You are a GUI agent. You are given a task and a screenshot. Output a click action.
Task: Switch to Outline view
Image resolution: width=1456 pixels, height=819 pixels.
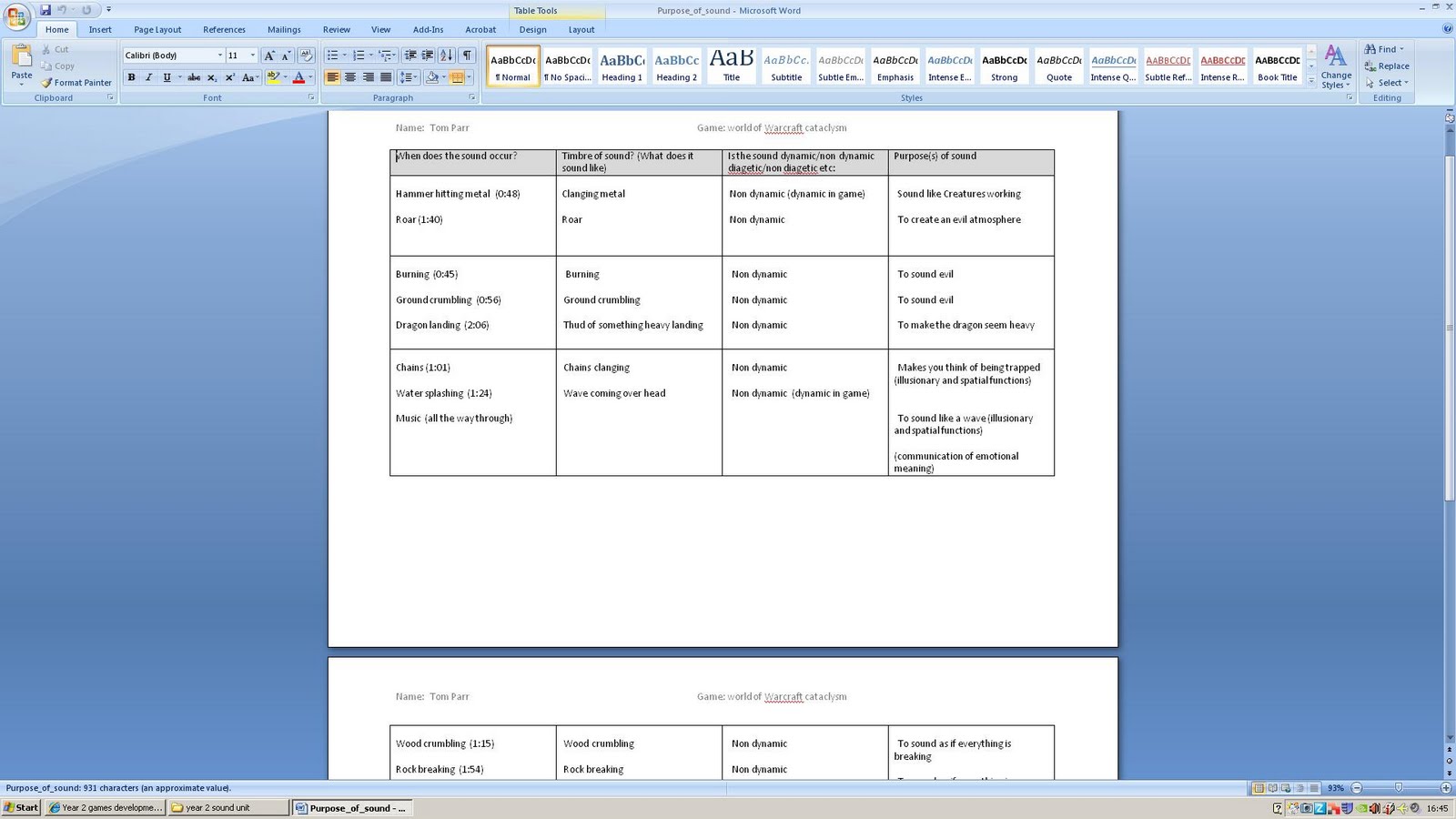[1299, 788]
